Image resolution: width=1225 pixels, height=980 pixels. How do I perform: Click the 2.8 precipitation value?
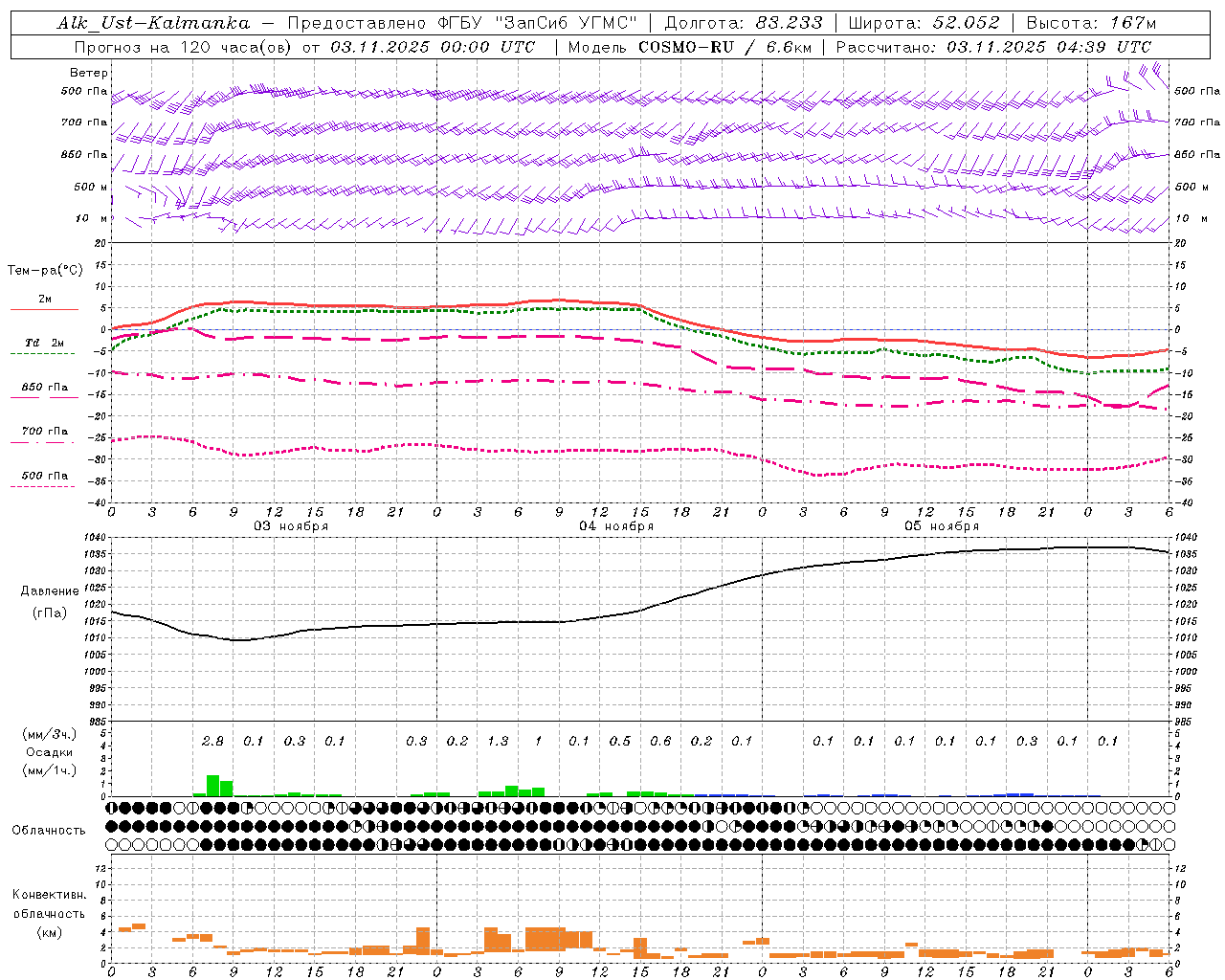pyautogui.click(x=212, y=742)
